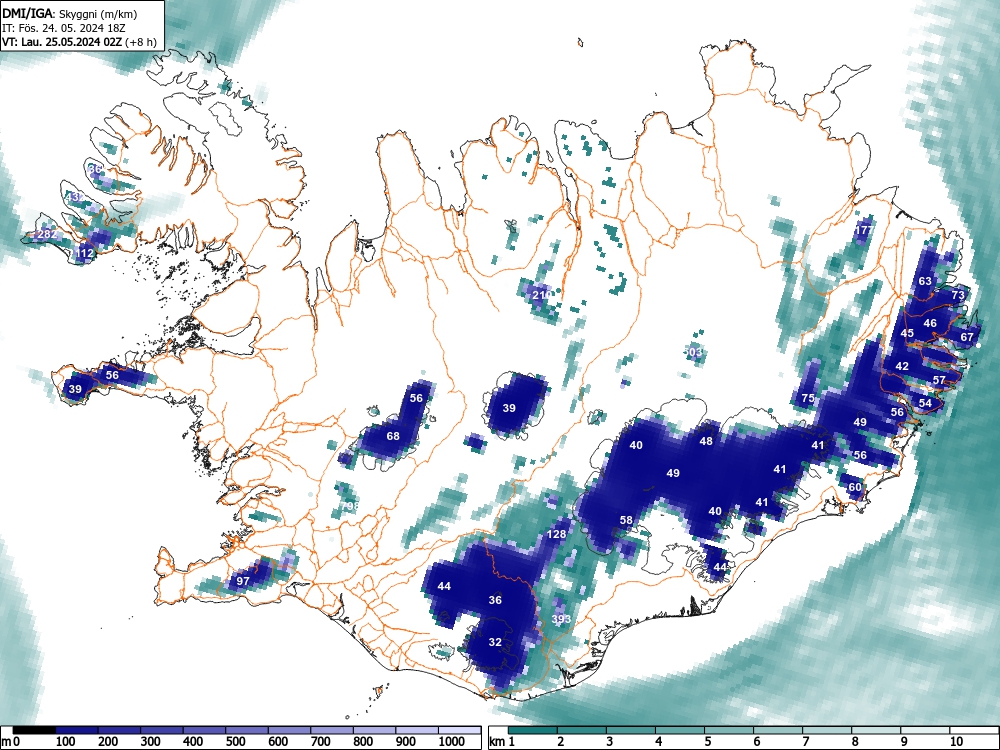Viewport: 1000px width, 750px height.
Task: Click the "7" label on the kilometre scale
Action: 805,741
